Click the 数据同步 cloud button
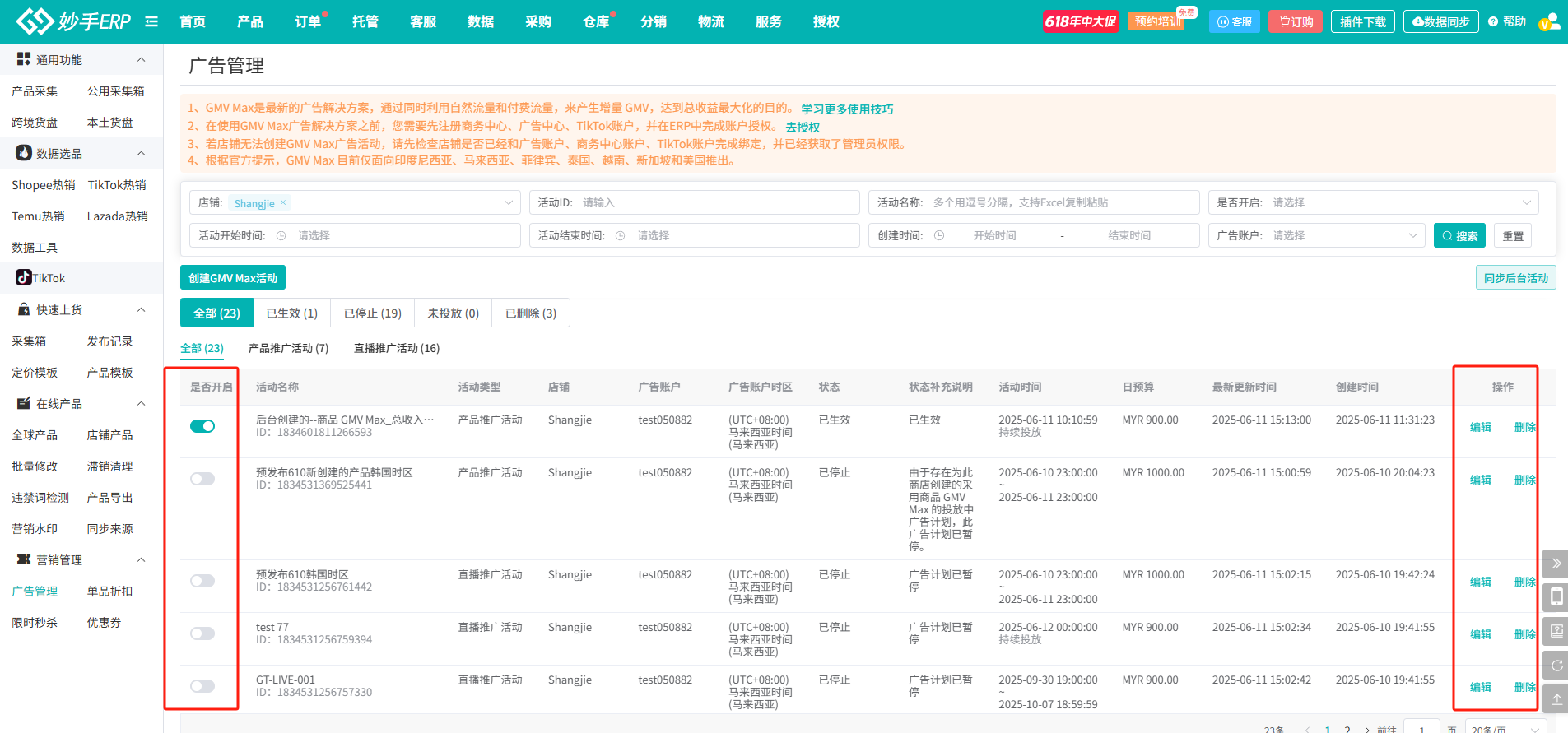This screenshot has height=733, width=1568. [x=1441, y=21]
